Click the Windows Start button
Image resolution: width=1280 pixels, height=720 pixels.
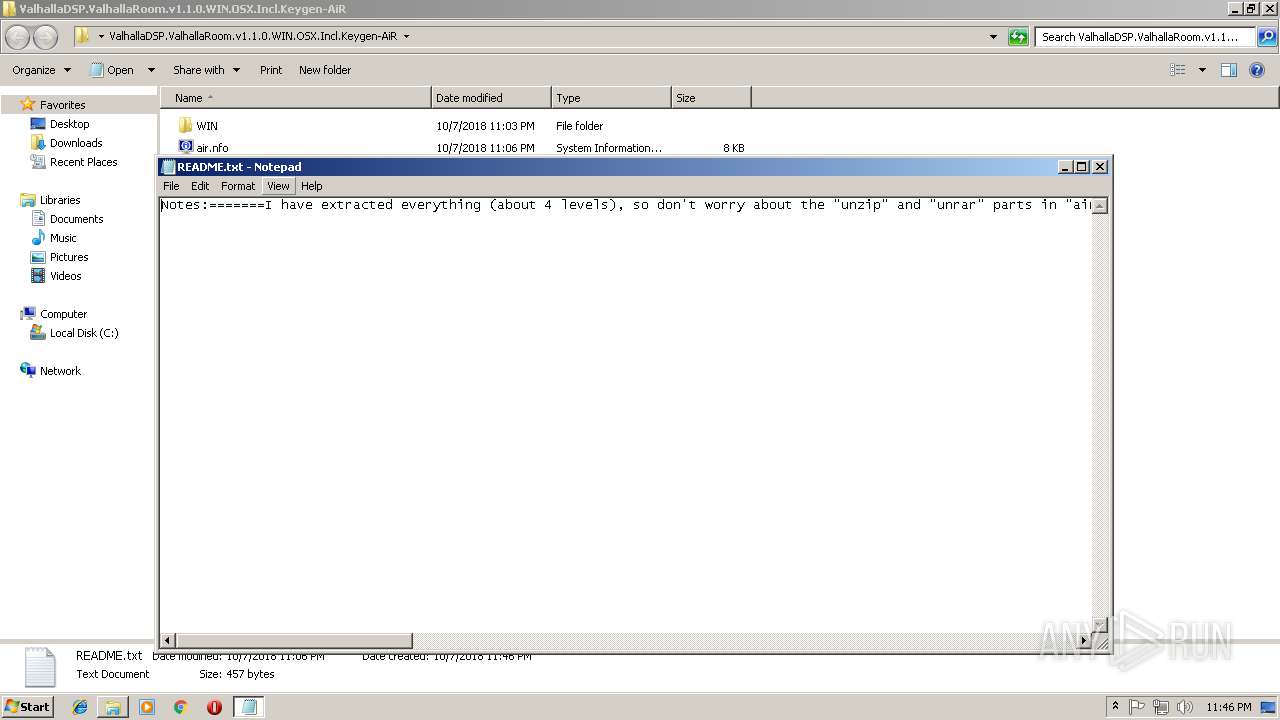(27, 707)
